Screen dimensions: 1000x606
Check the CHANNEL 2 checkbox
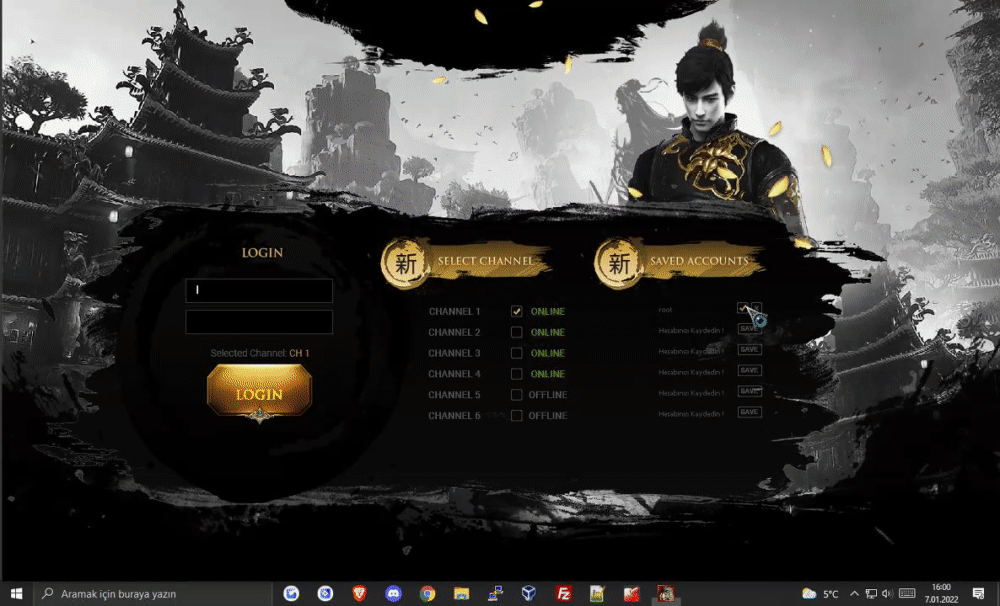click(x=517, y=332)
